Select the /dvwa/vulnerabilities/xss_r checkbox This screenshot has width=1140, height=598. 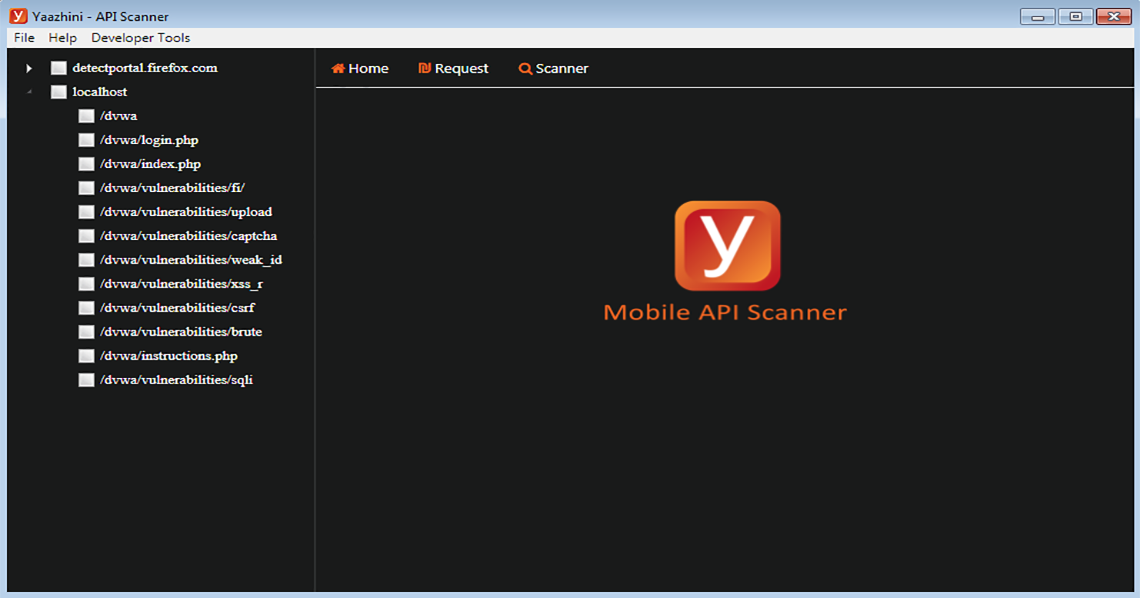coord(87,284)
